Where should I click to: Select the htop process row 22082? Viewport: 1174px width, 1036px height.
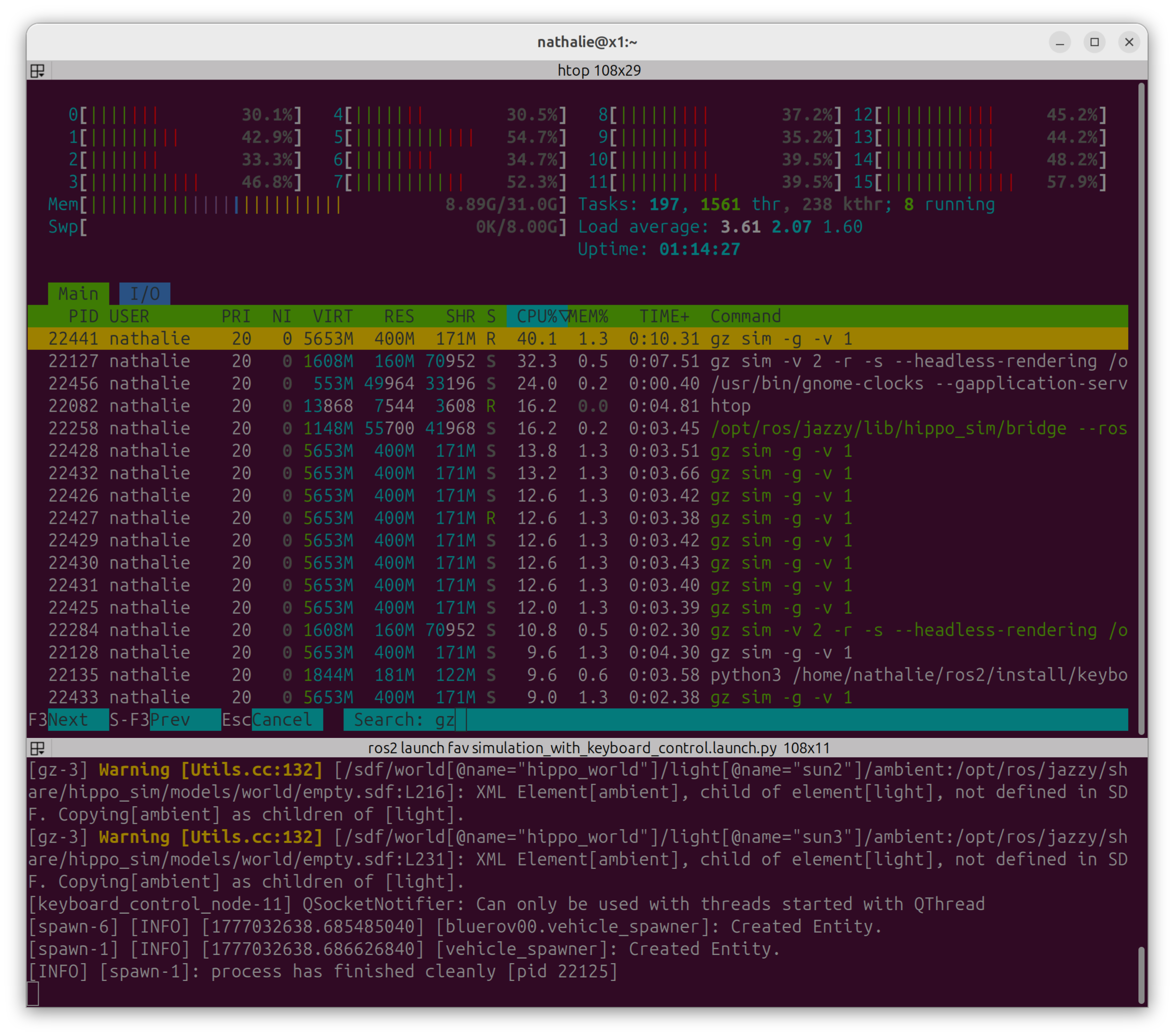coord(578,405)
